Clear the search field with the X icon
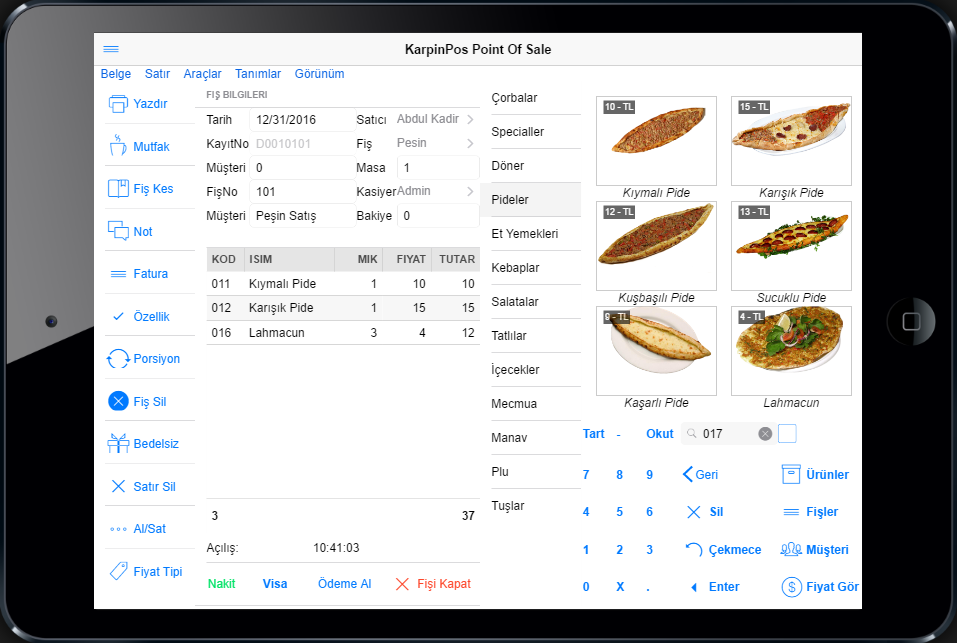The height and width of the screenshot is (643, 957). (765, 434)
